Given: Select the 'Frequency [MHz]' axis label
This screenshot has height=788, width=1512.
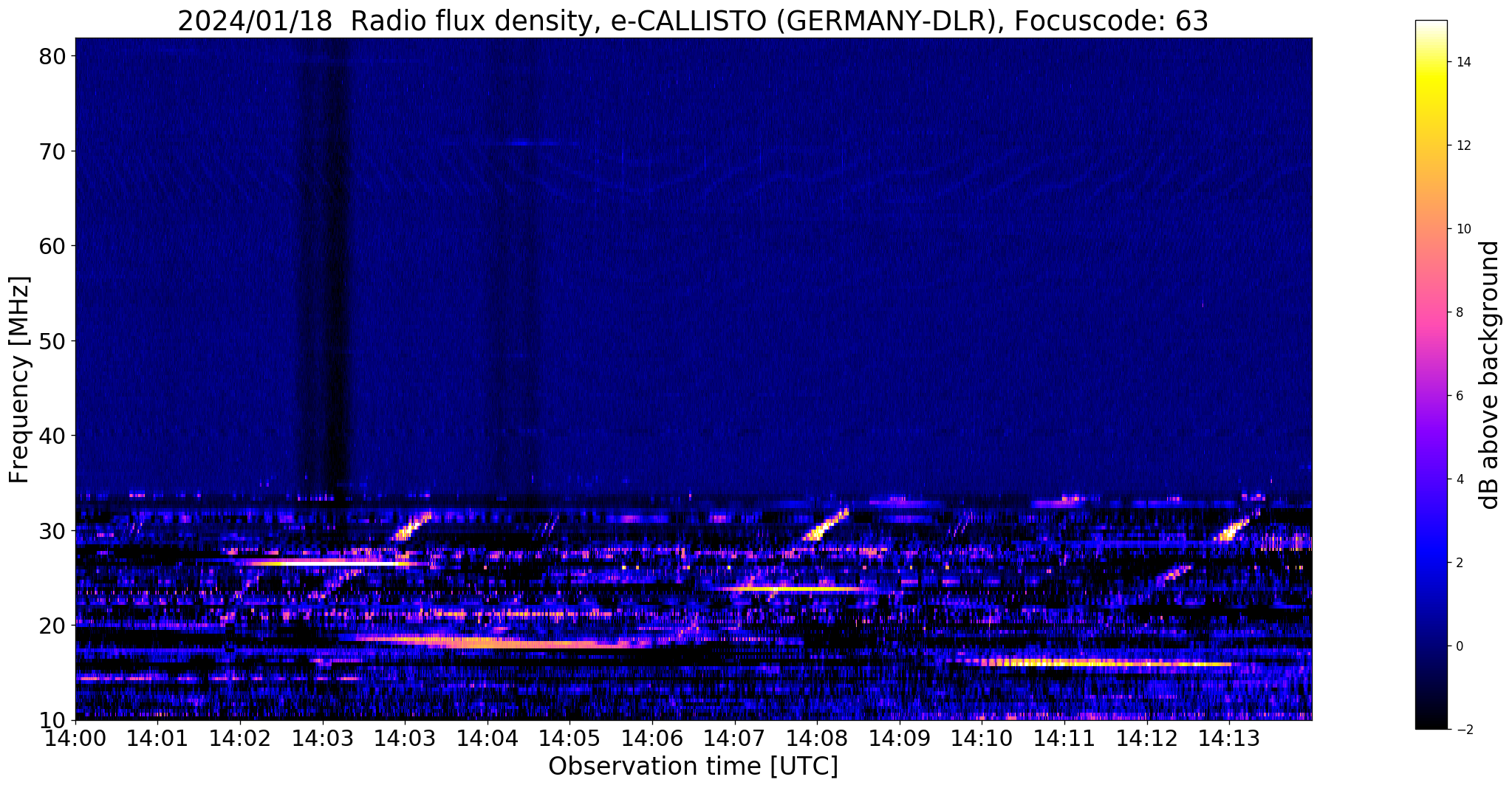Looking at the screenshot, I should [x=19, y=380].
